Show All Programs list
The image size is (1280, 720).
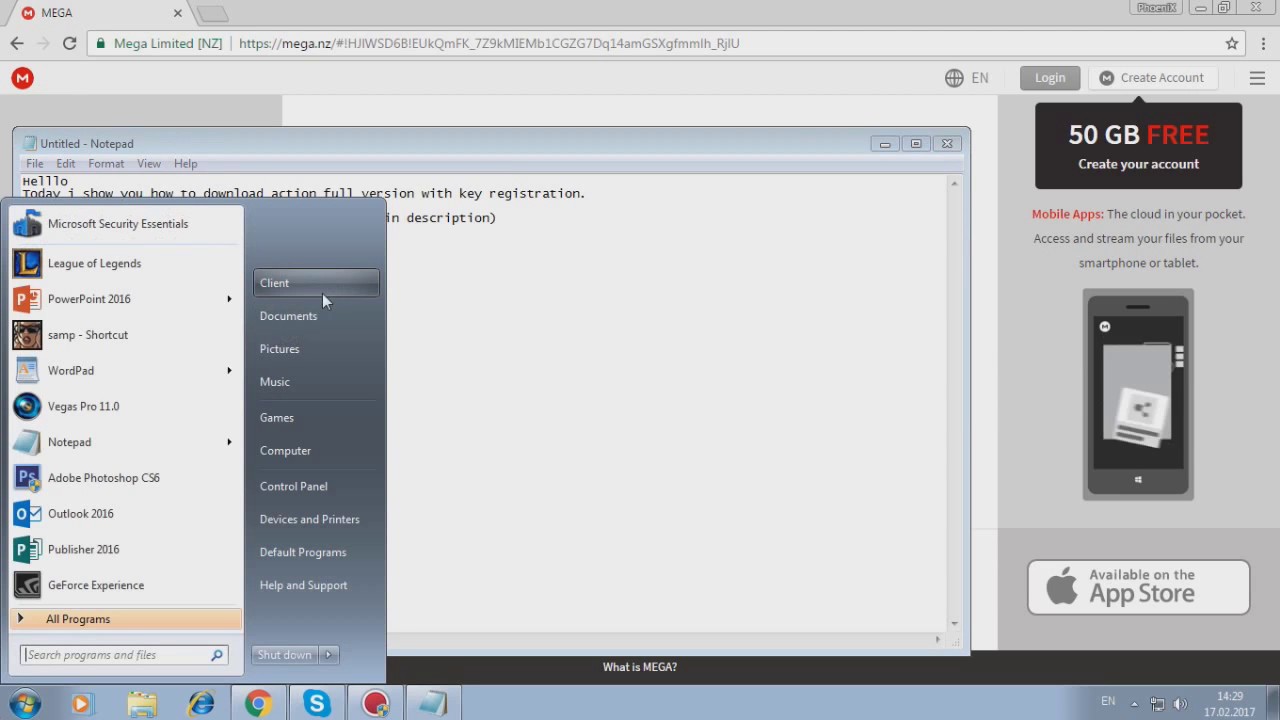pyautogui.click(x=126, y=619)
